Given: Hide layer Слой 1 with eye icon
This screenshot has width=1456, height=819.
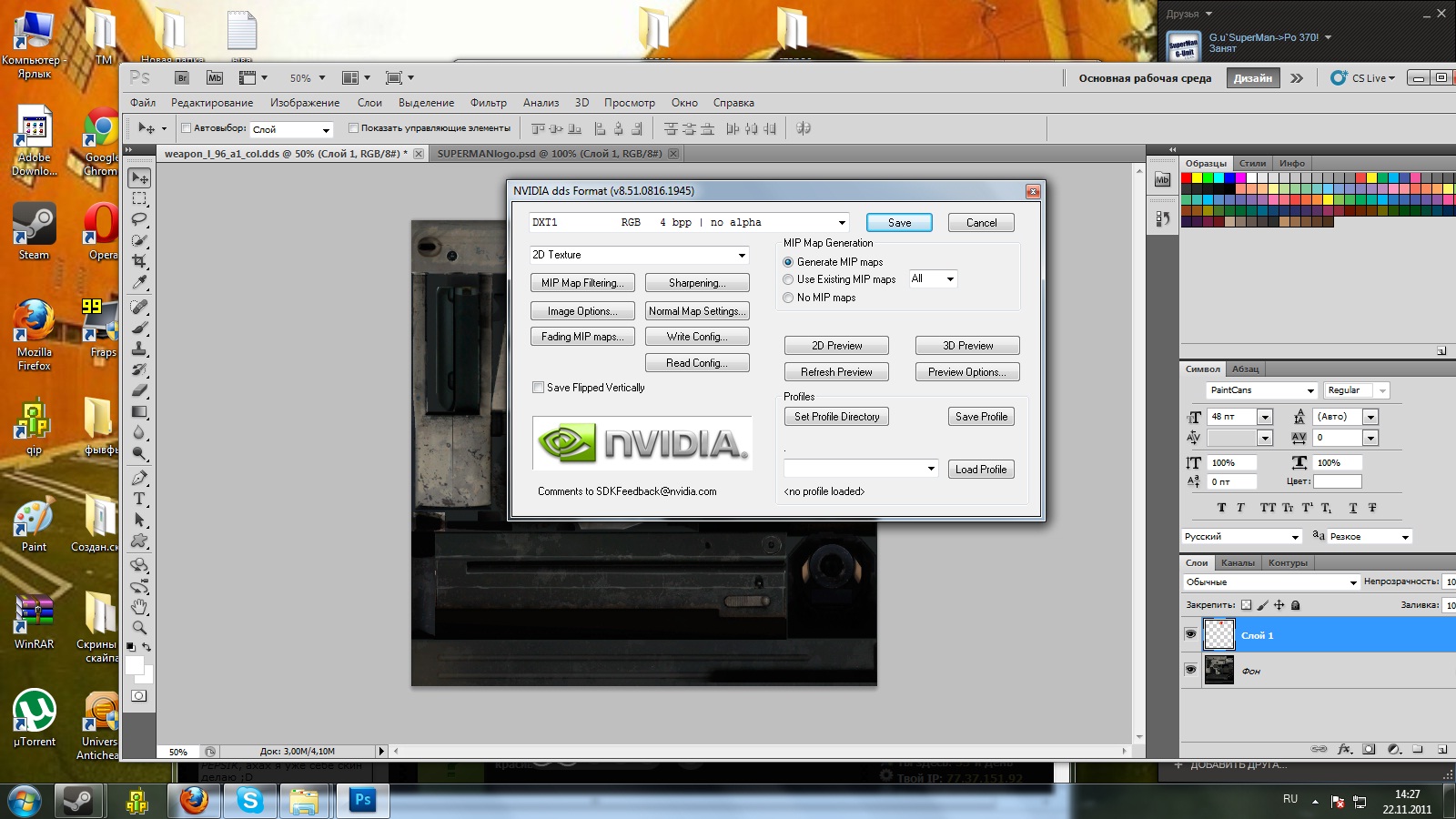Looking at the screenshot, I should point(1190,634).
